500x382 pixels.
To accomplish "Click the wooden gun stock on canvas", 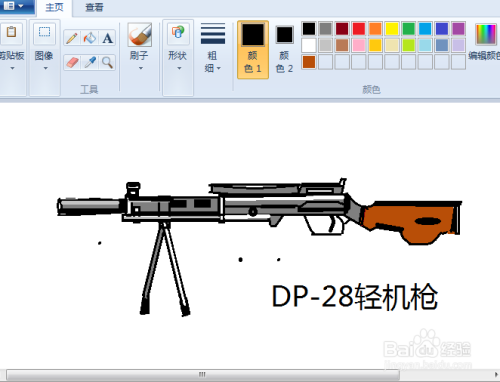I will (411, 222).
